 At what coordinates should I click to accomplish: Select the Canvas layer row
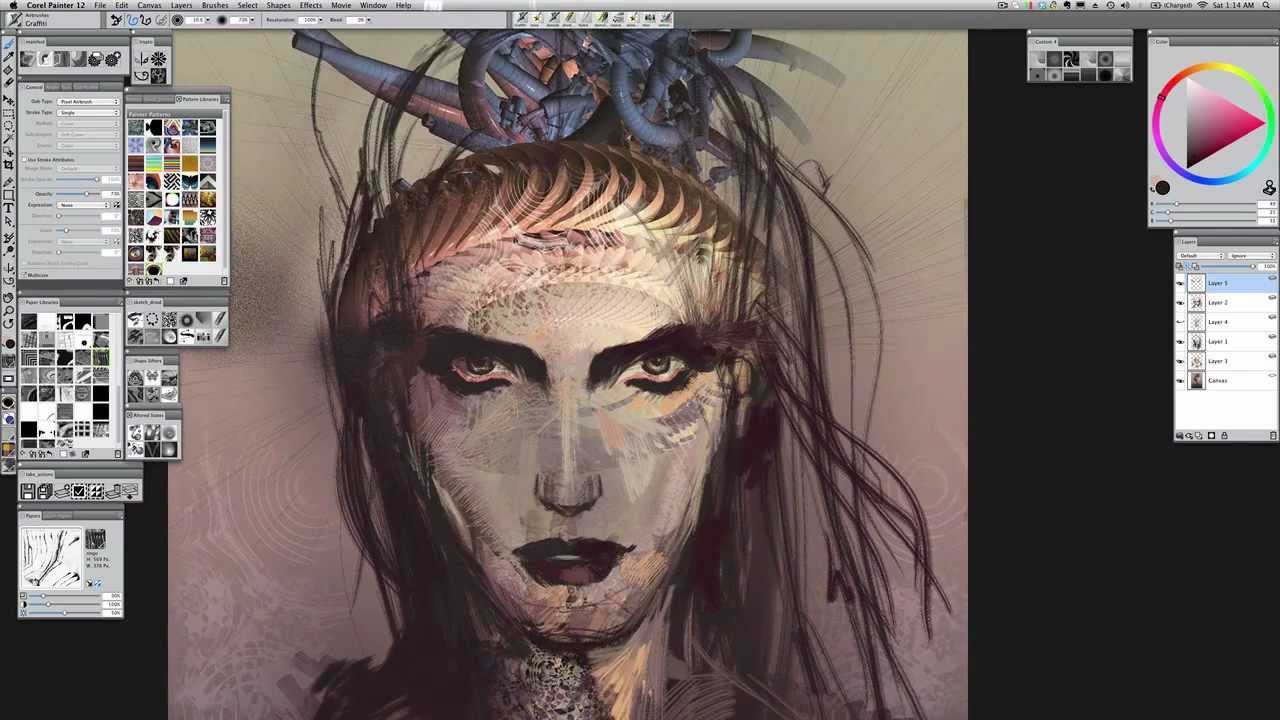click(1226, 380)
